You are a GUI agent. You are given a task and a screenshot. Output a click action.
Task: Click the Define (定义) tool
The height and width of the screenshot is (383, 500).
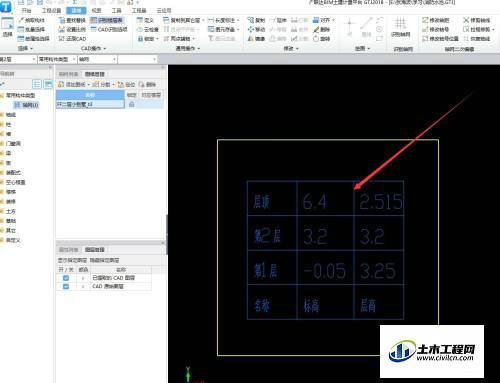coord(145,20)
